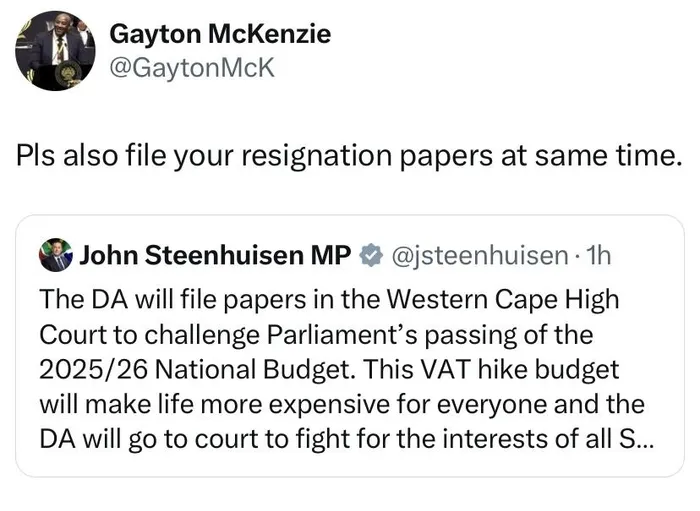
Task: Visit the @GaytonMcK handle link
Action: [x=192, y=68]
